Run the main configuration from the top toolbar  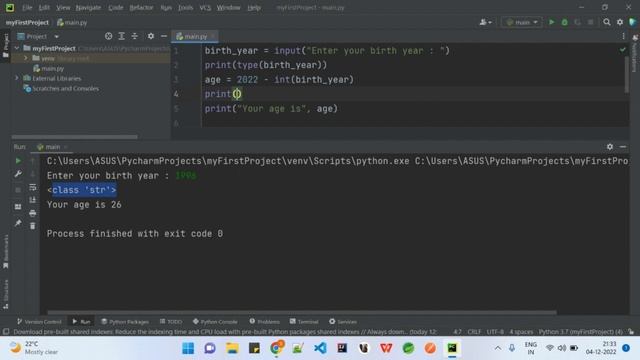[x=551, y=22]
